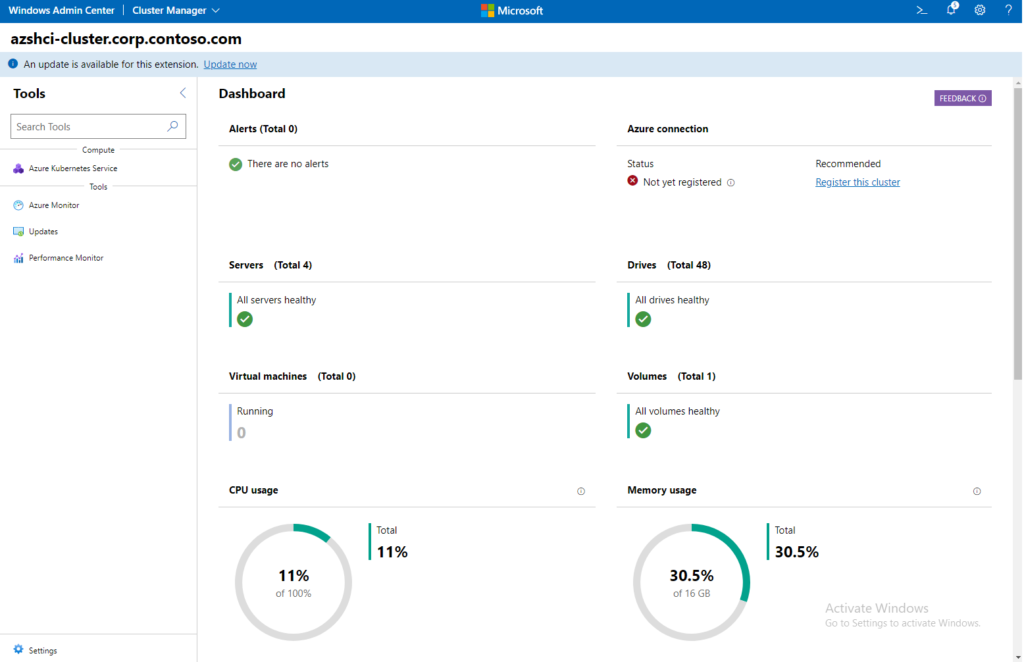Click the scrollbar down arrow
This screenshot has width=1024, height=662.
[x=1017, y=657]
